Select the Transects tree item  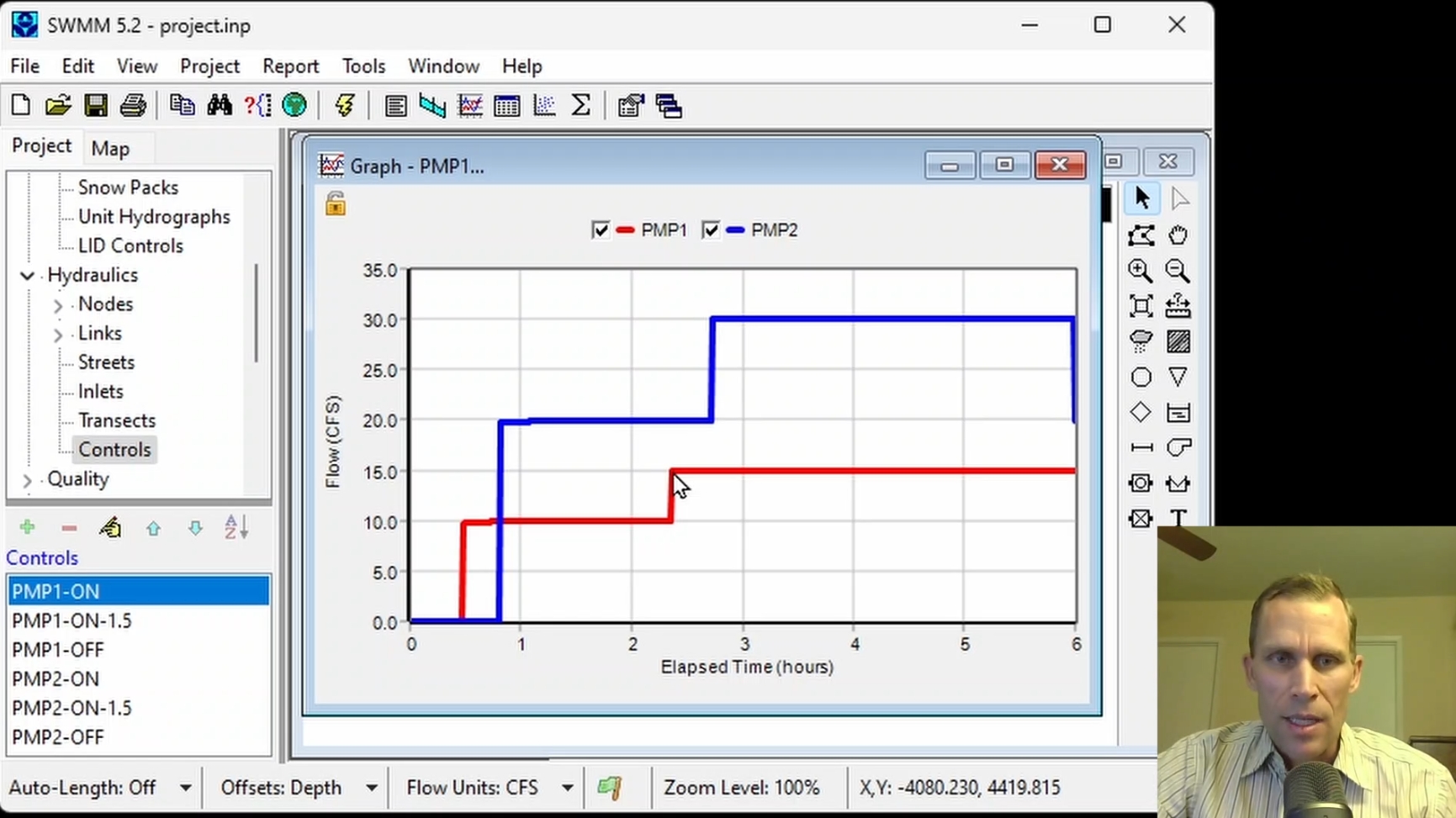(117, 420)
